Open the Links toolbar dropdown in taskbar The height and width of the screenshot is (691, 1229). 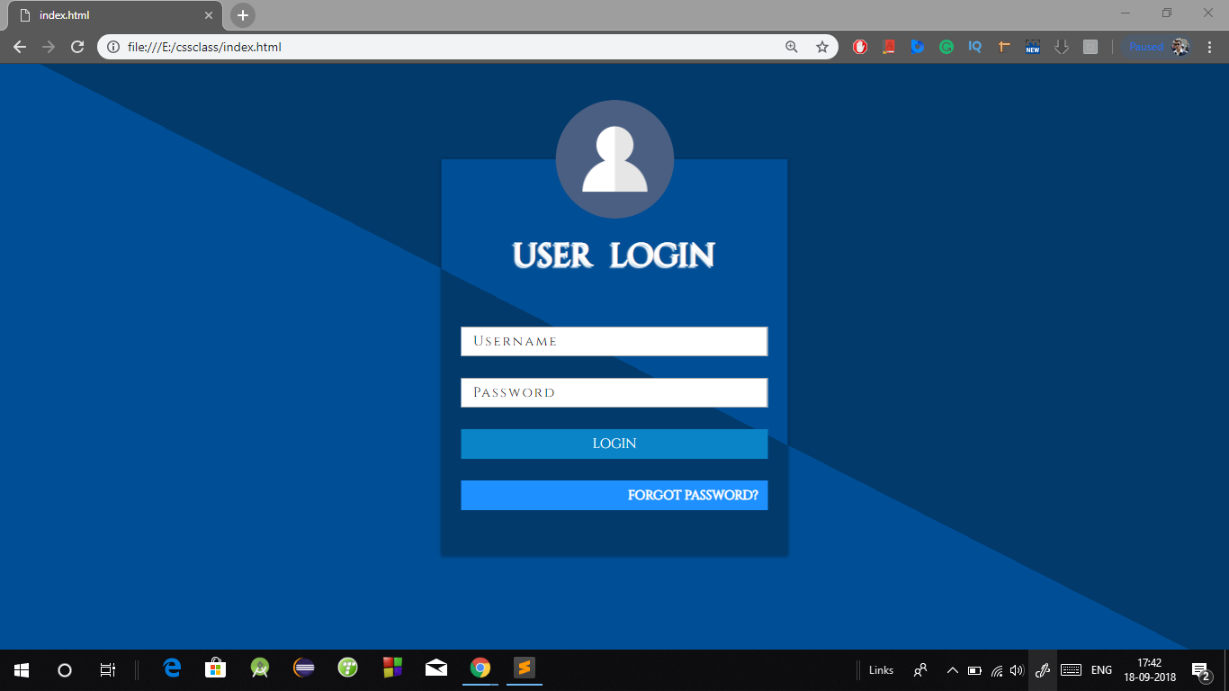point(880,670)
